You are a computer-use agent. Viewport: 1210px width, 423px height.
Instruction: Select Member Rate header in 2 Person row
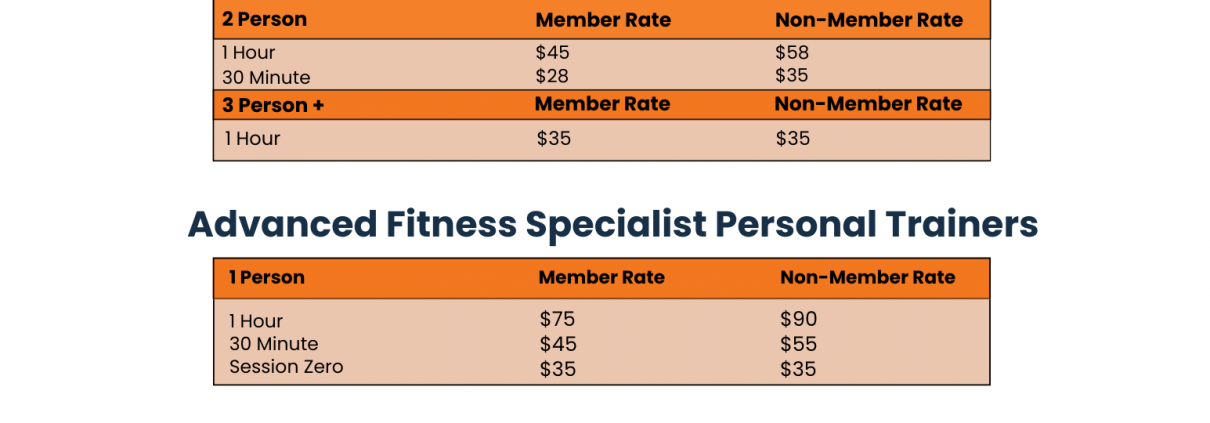603,20
